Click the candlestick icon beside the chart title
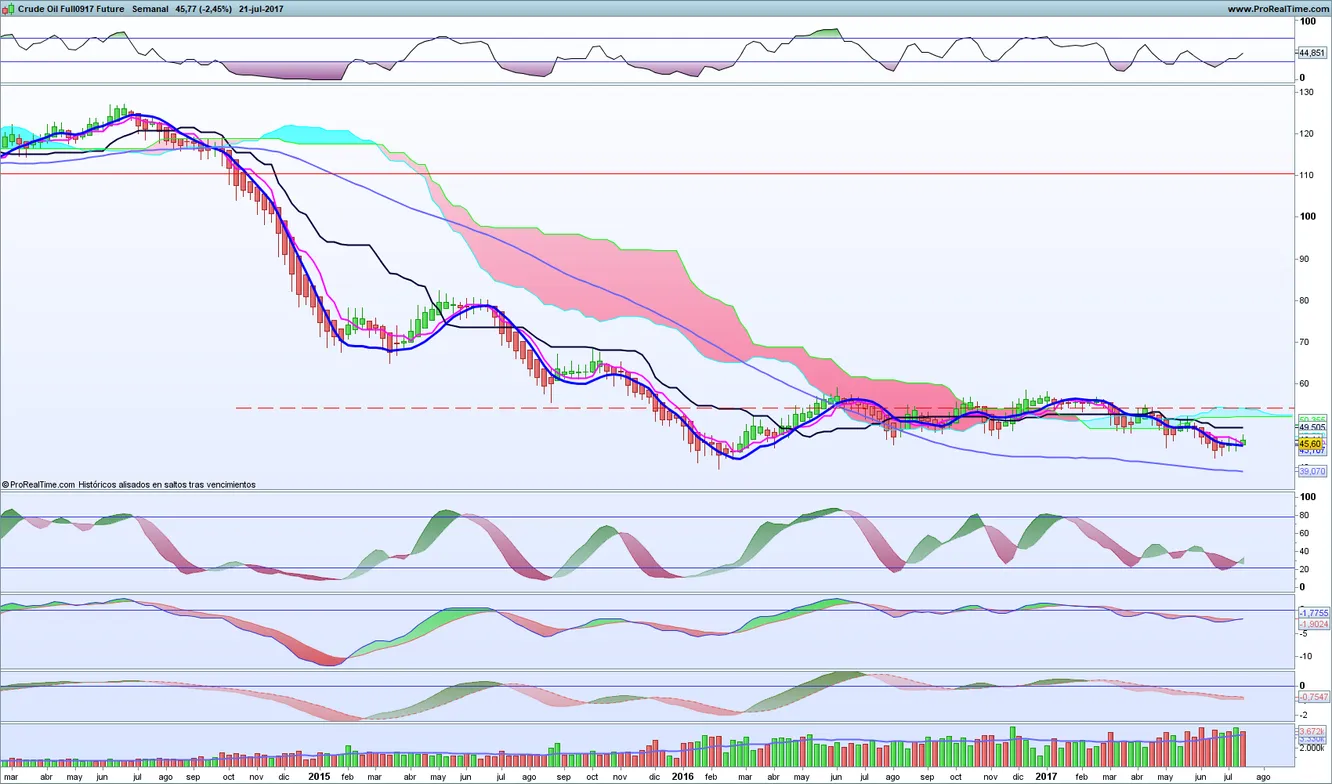 pyautogui.click(x=9, y=8)
